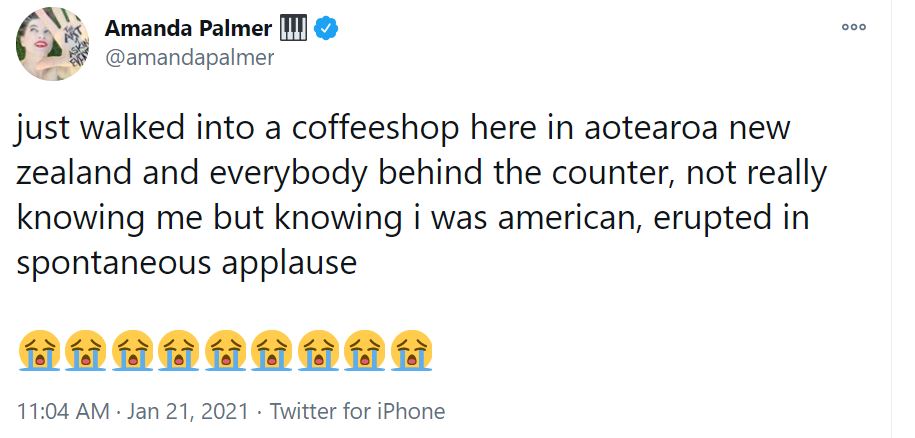Open the Twitter for iPhone source link
This screenshot has height=438, width=915.
pyautogui.click(x=357, y=411)
